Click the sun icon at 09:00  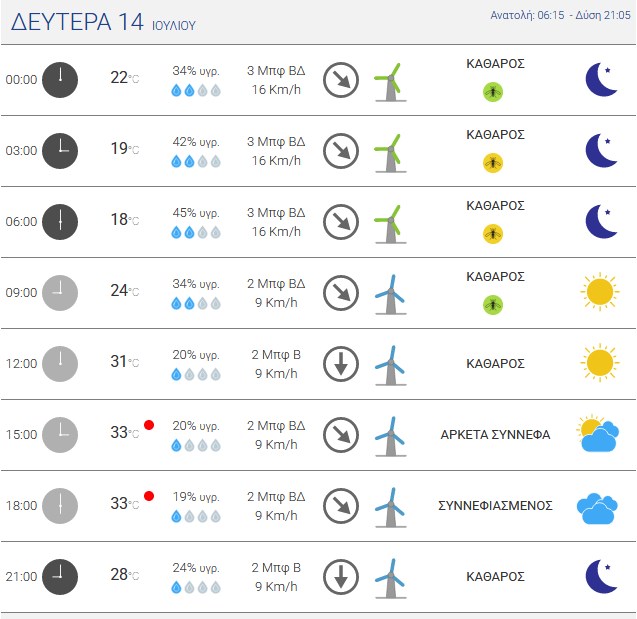tap(600, 292)
